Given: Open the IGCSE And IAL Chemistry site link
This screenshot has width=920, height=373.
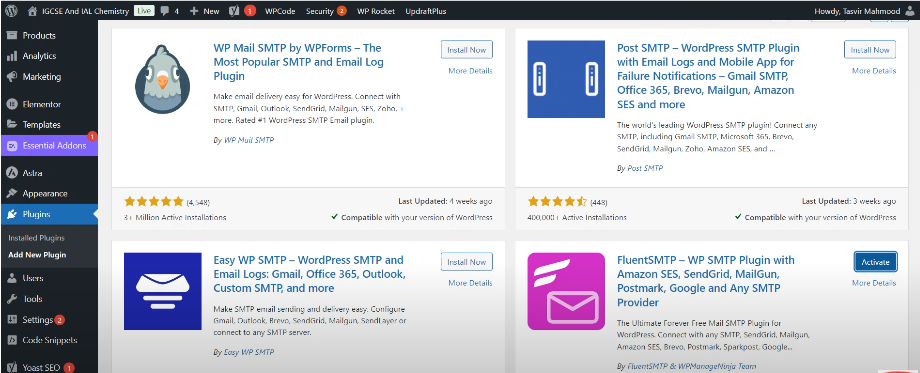Looking at the screenshot, I should tap(86, 11).
